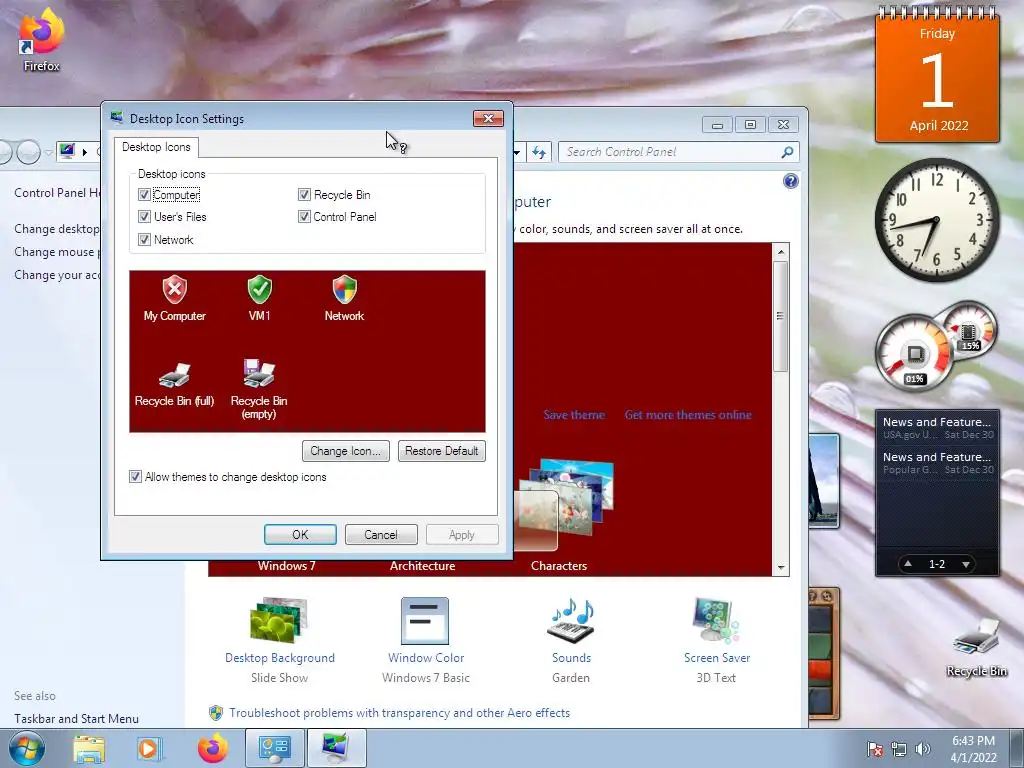Open first News and Feature headline USA.gov
Image resolution: width=1024 pixels, height=768 pixels.
[938, 428]
